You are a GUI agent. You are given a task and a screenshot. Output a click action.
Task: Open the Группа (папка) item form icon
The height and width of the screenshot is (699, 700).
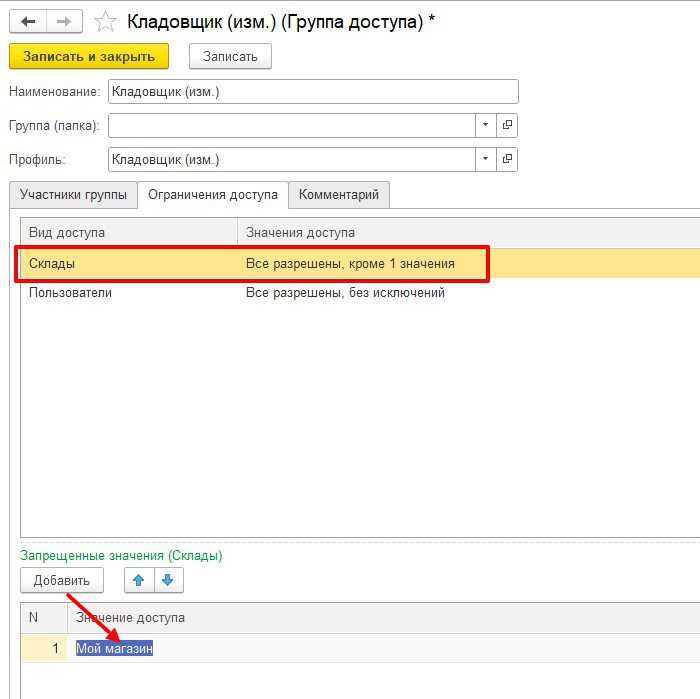[507, 125]
